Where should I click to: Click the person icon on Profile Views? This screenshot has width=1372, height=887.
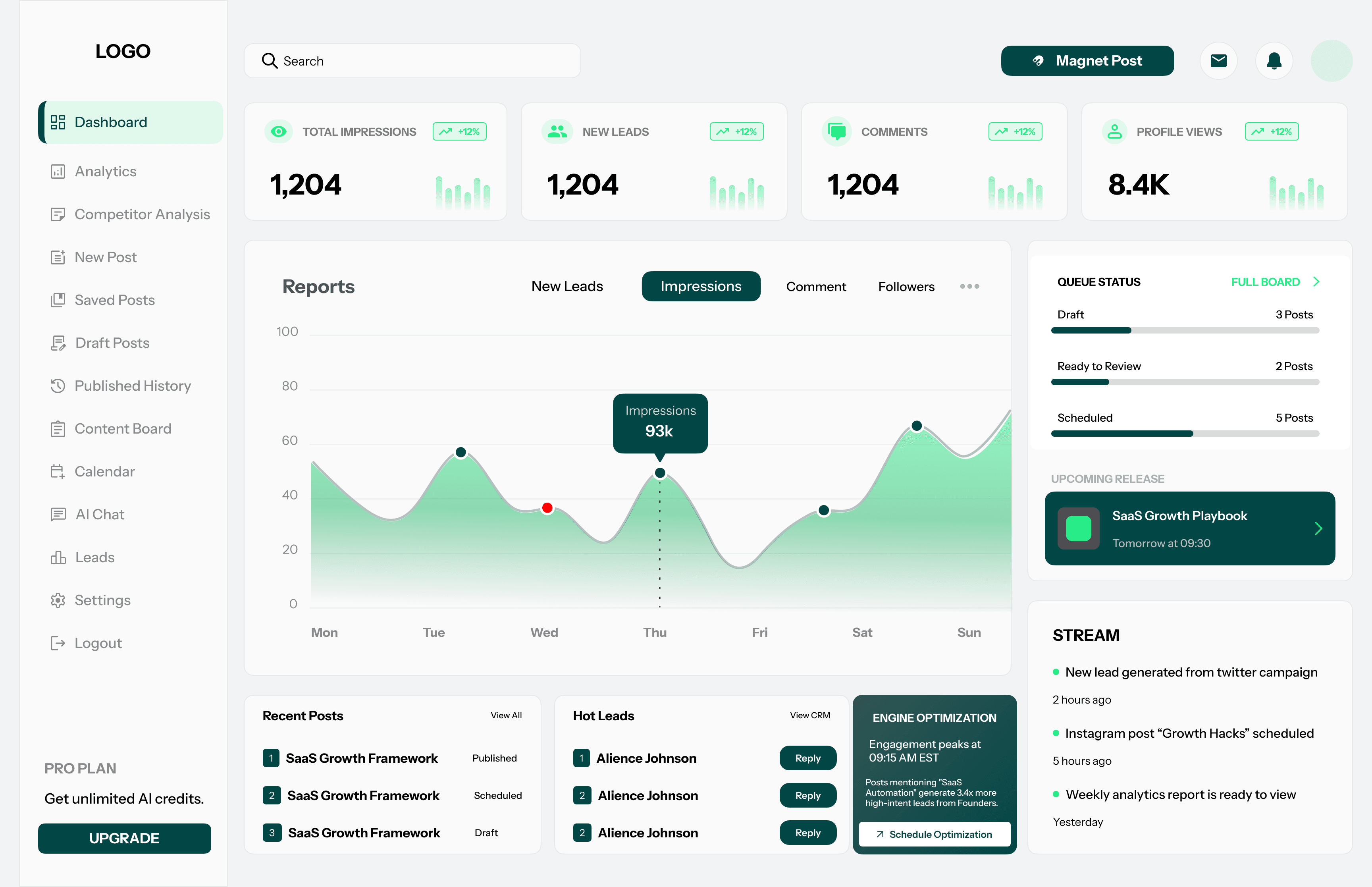coord(1115,132)
